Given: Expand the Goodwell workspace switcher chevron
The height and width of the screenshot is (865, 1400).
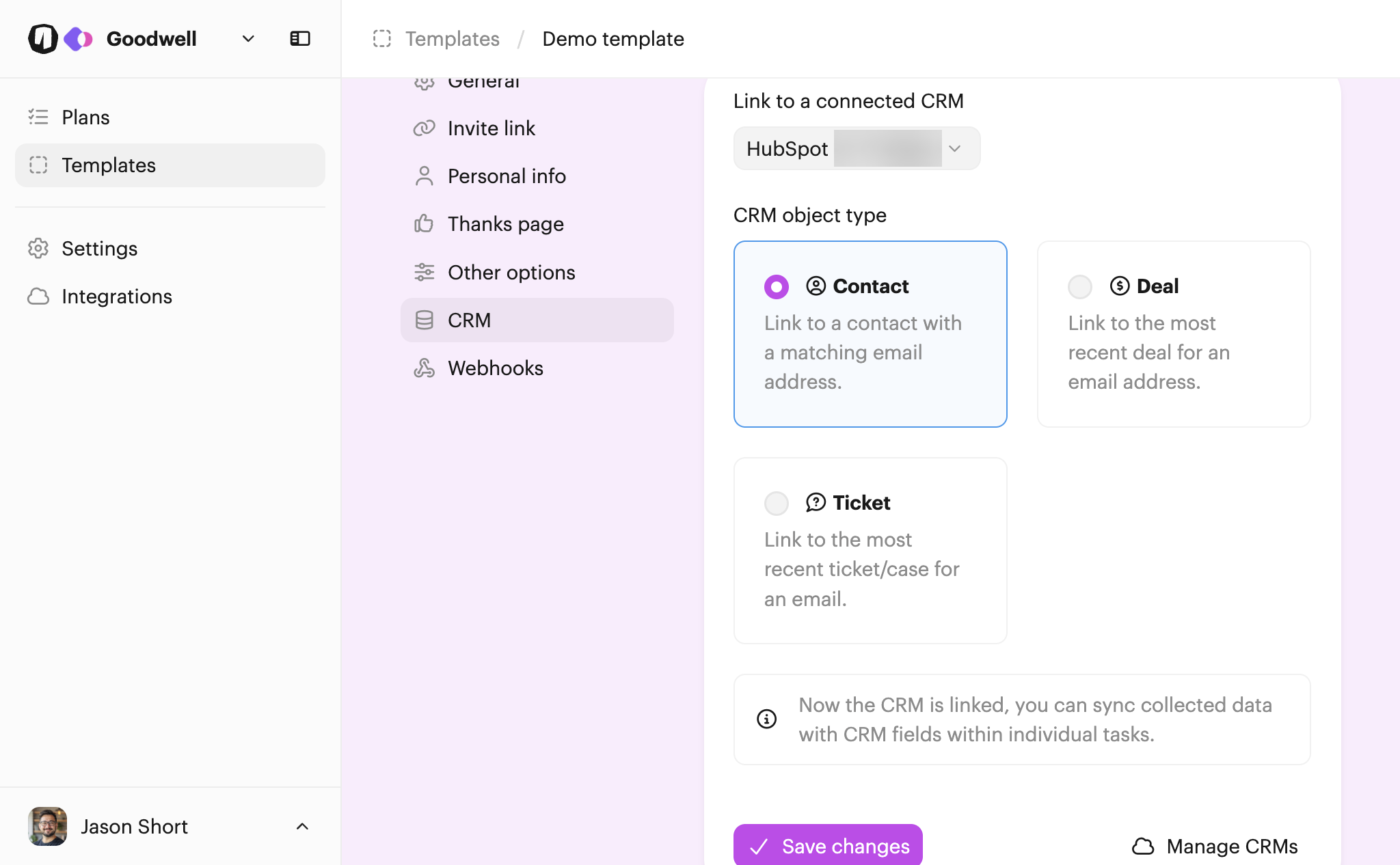Looking at the screenshot, I should [x=248, y=39].
